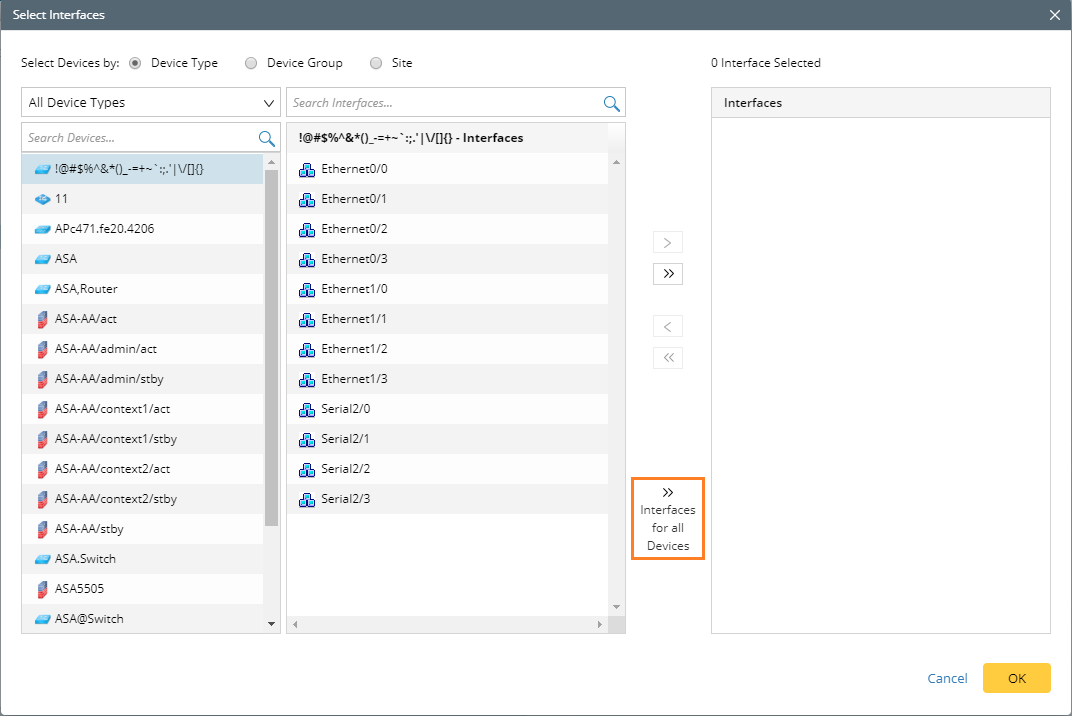Select the Device Group radio button
Image resolution: width=1072 pixels, height=716 pixels.
tap(252, 63)
